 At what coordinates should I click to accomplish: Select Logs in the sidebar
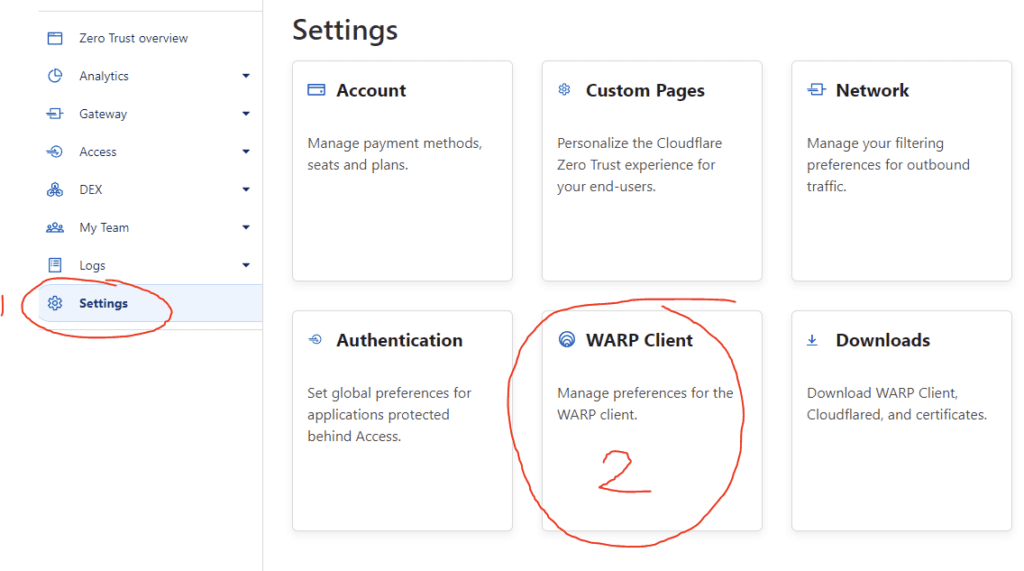click(92, 266)
